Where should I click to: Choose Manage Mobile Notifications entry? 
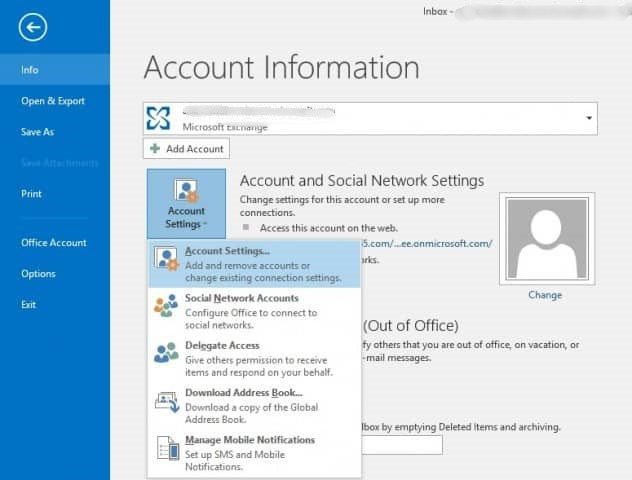(254, 453)
